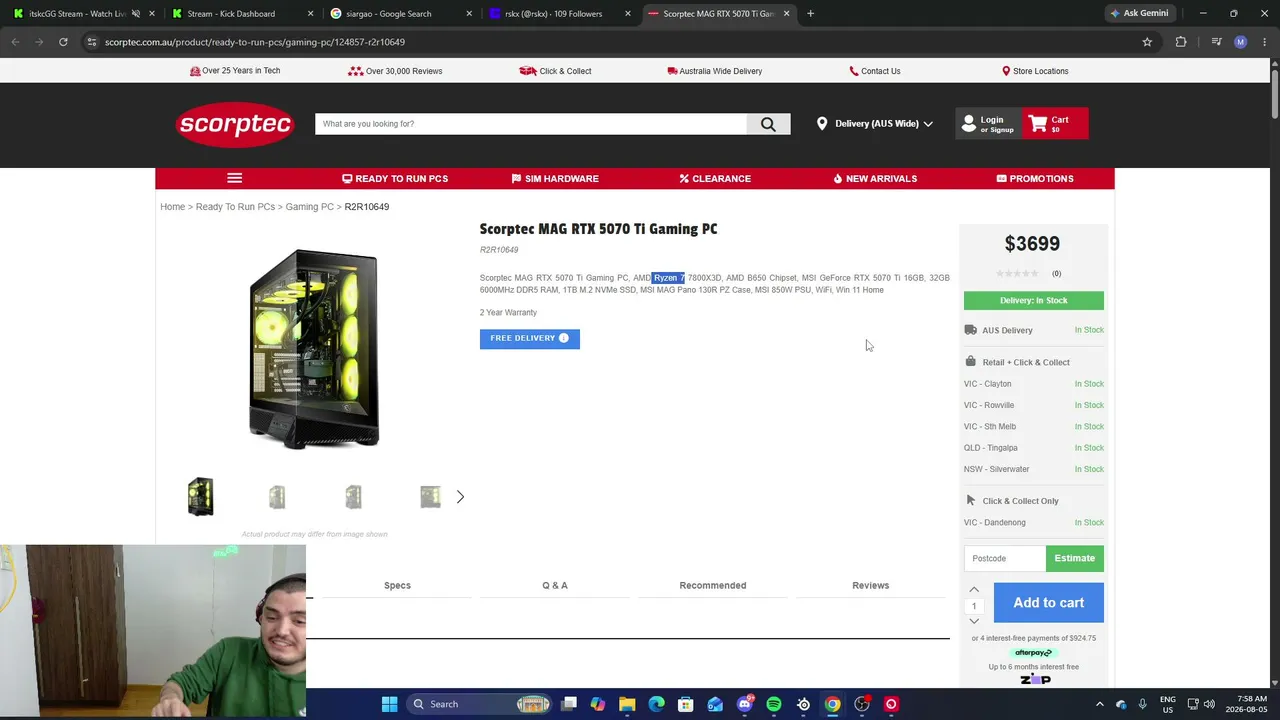This screenshot has height=720, width=1280.
Task: Select the Specs tab
Action: pyautogui.click(x=397, y=585)
